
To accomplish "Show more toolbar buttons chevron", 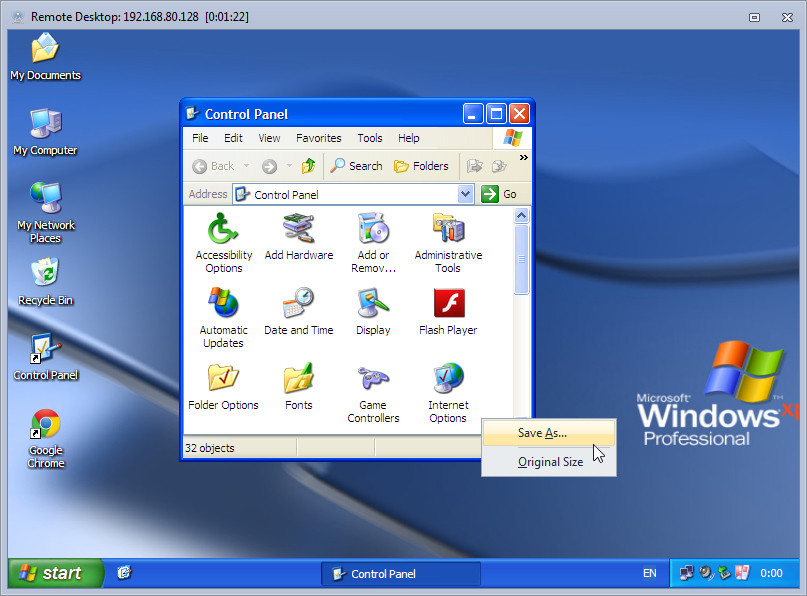I will click(523, 157).
